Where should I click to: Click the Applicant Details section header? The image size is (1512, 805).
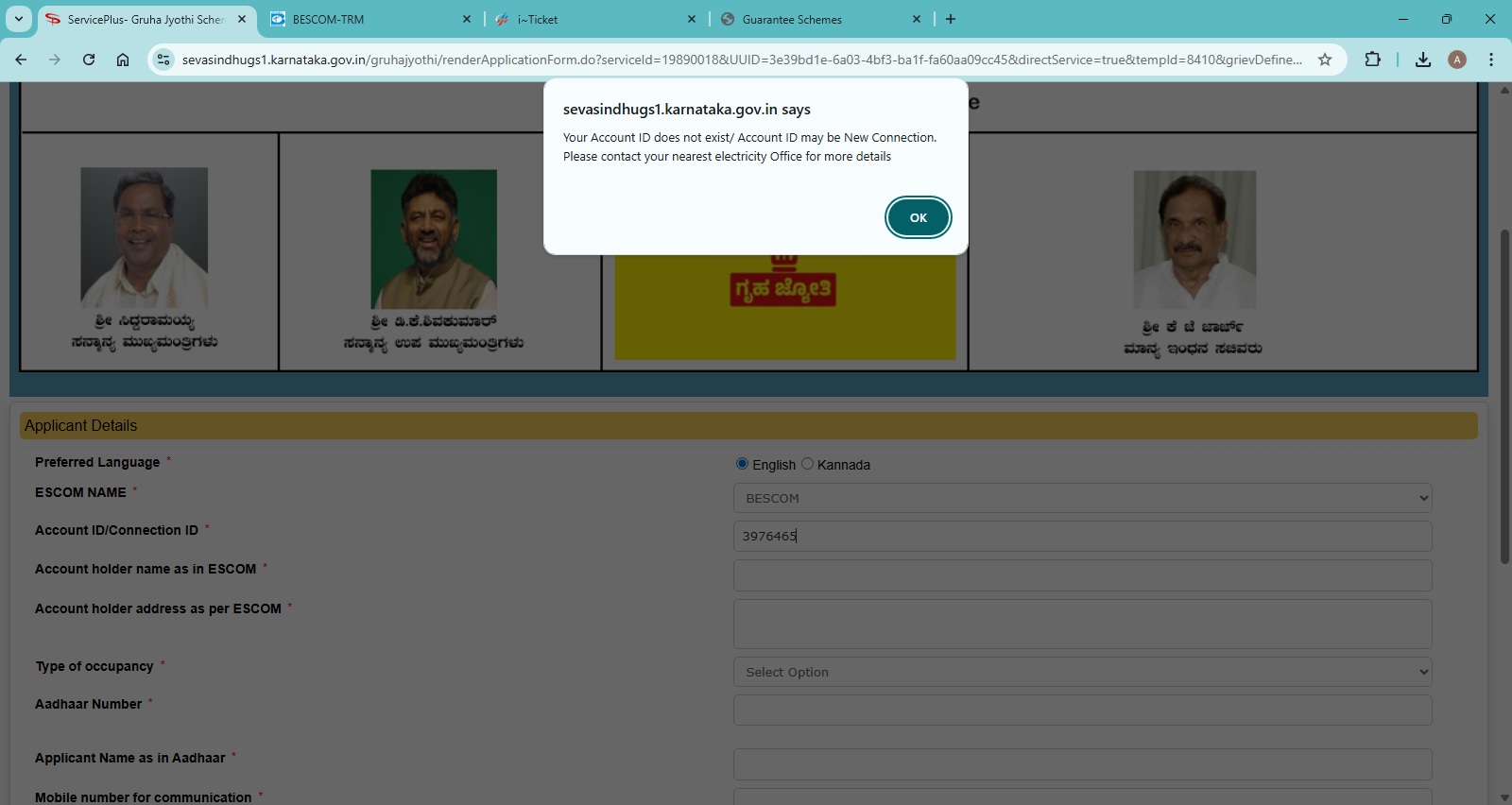tap(748, 425)
